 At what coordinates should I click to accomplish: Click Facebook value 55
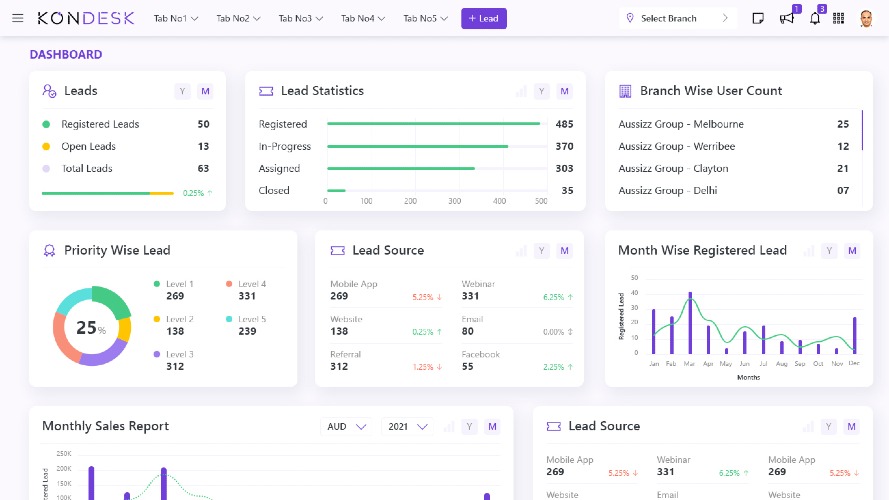click(x=467, y=367)
